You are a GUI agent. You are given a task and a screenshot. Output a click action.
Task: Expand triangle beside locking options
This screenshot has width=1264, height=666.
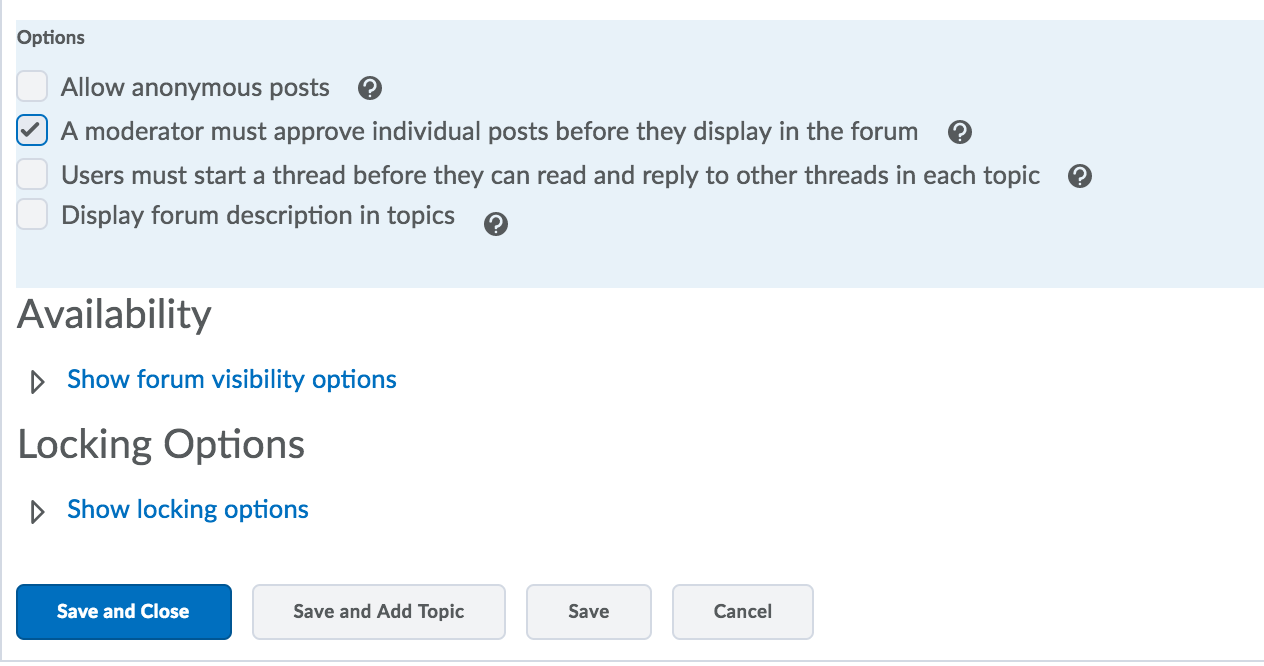[x=38, y=512]
